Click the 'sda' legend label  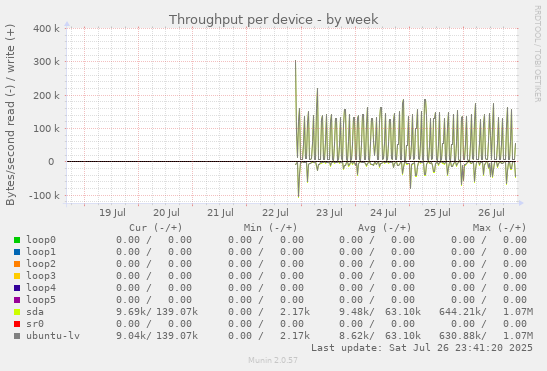pyautogui.click(x=35, y=312)
